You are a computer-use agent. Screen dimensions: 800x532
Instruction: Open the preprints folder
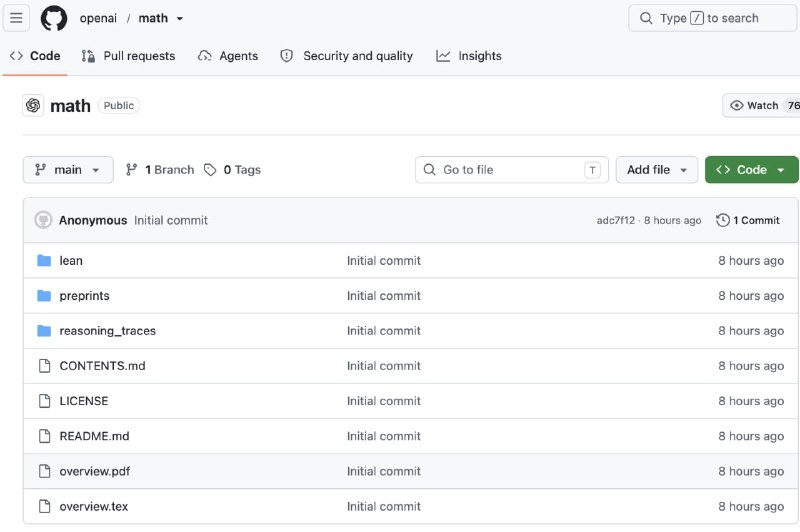(x=84, y=296)
